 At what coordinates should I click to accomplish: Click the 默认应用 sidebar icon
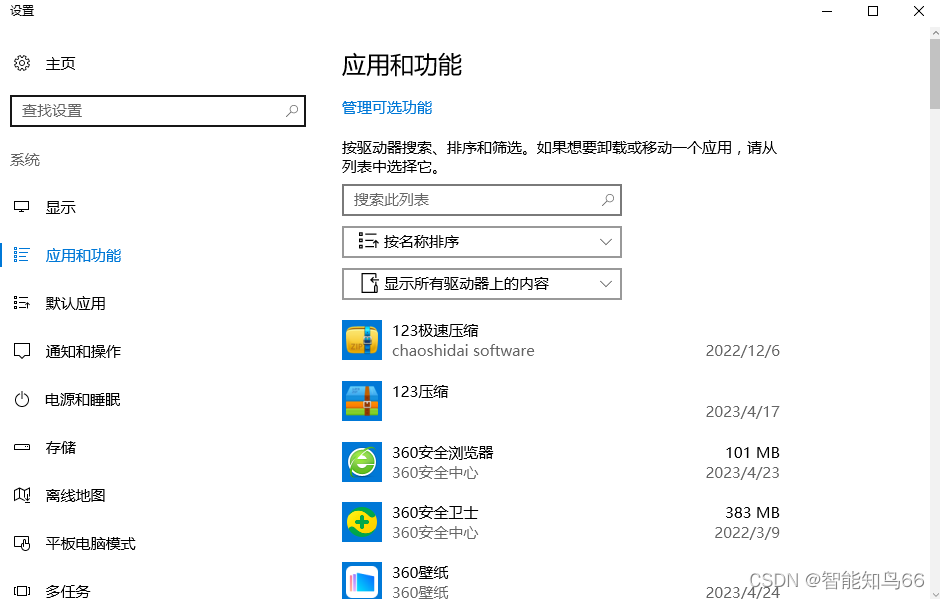tap(22, 303)
